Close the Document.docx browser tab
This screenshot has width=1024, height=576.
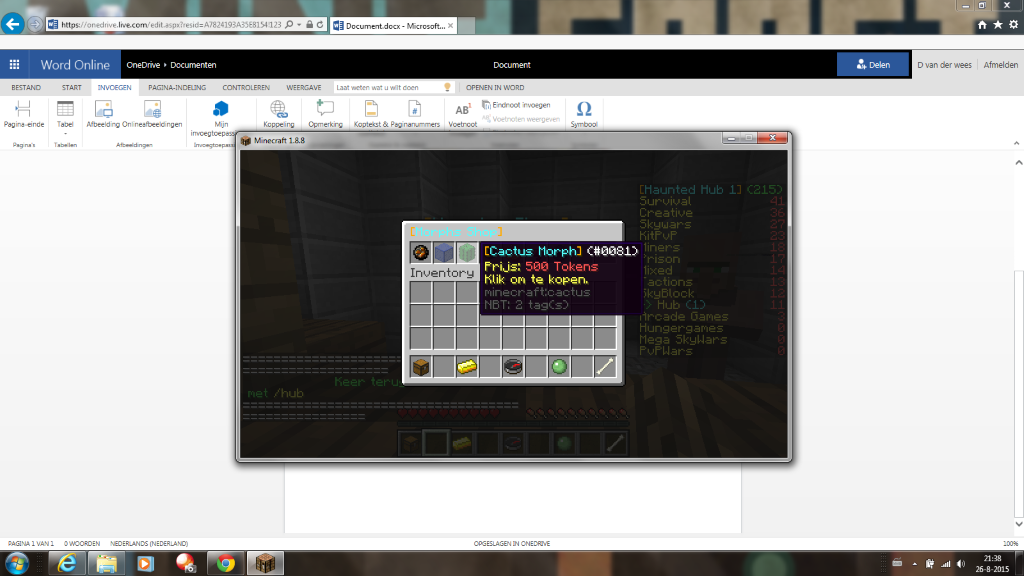pos(450,25)
